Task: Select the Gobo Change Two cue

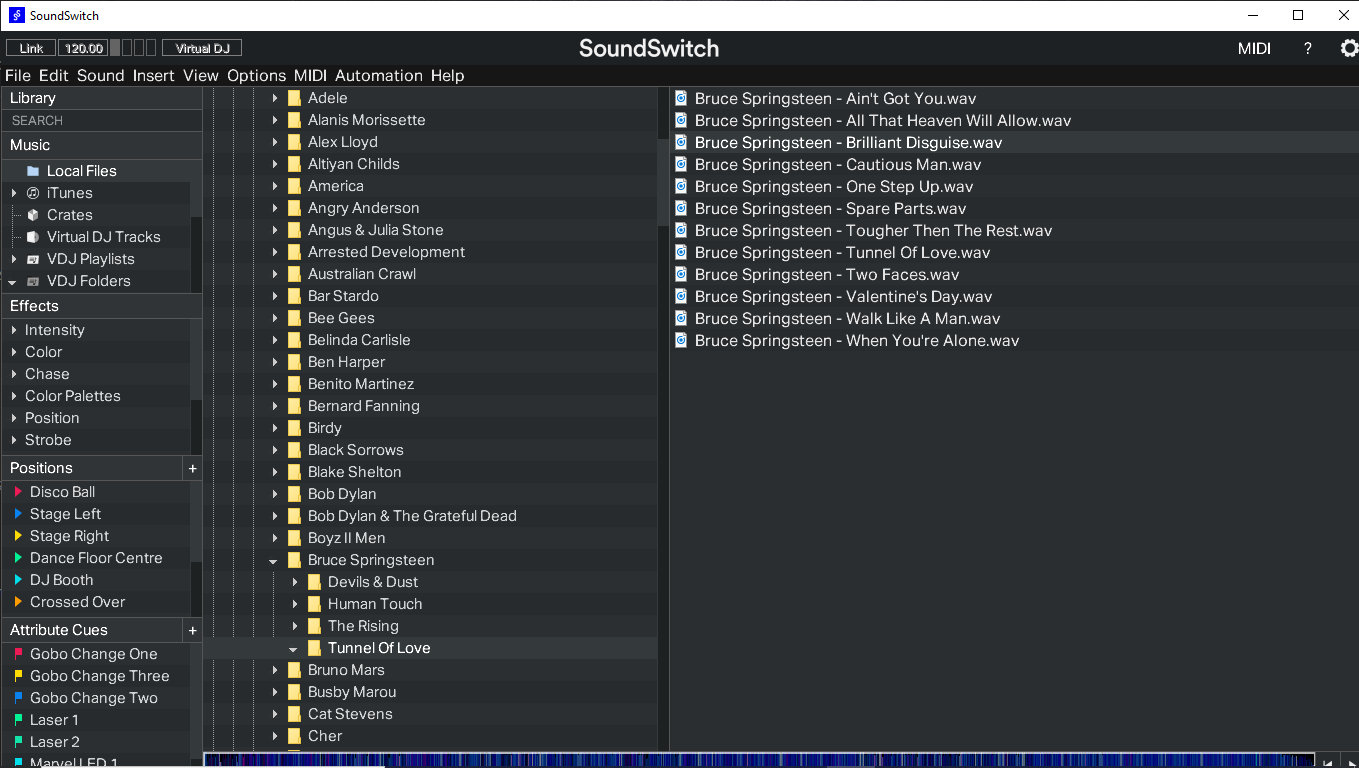Action: point(94,698)
